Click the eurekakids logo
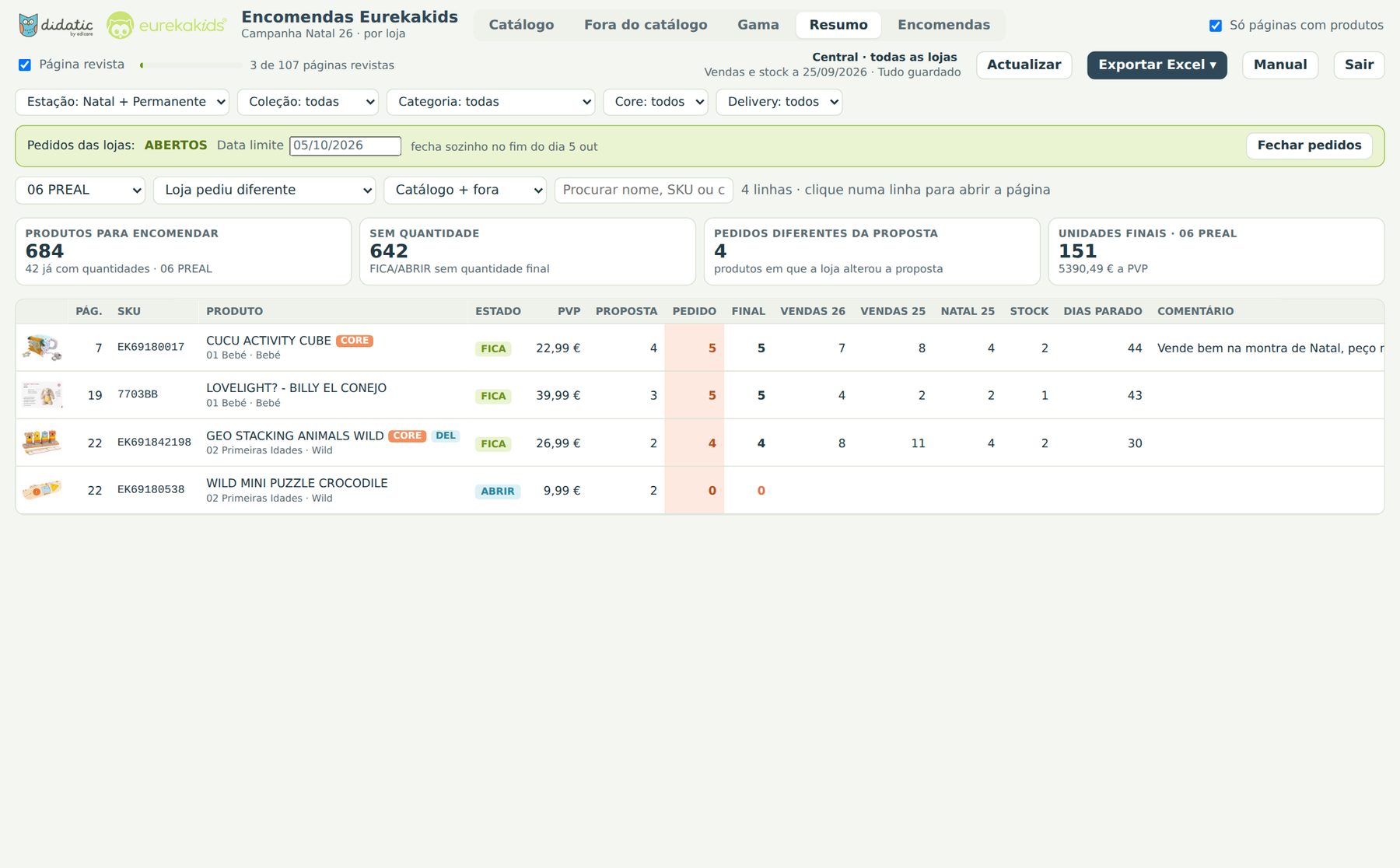The image size is (1400, 868). [166, 25]
